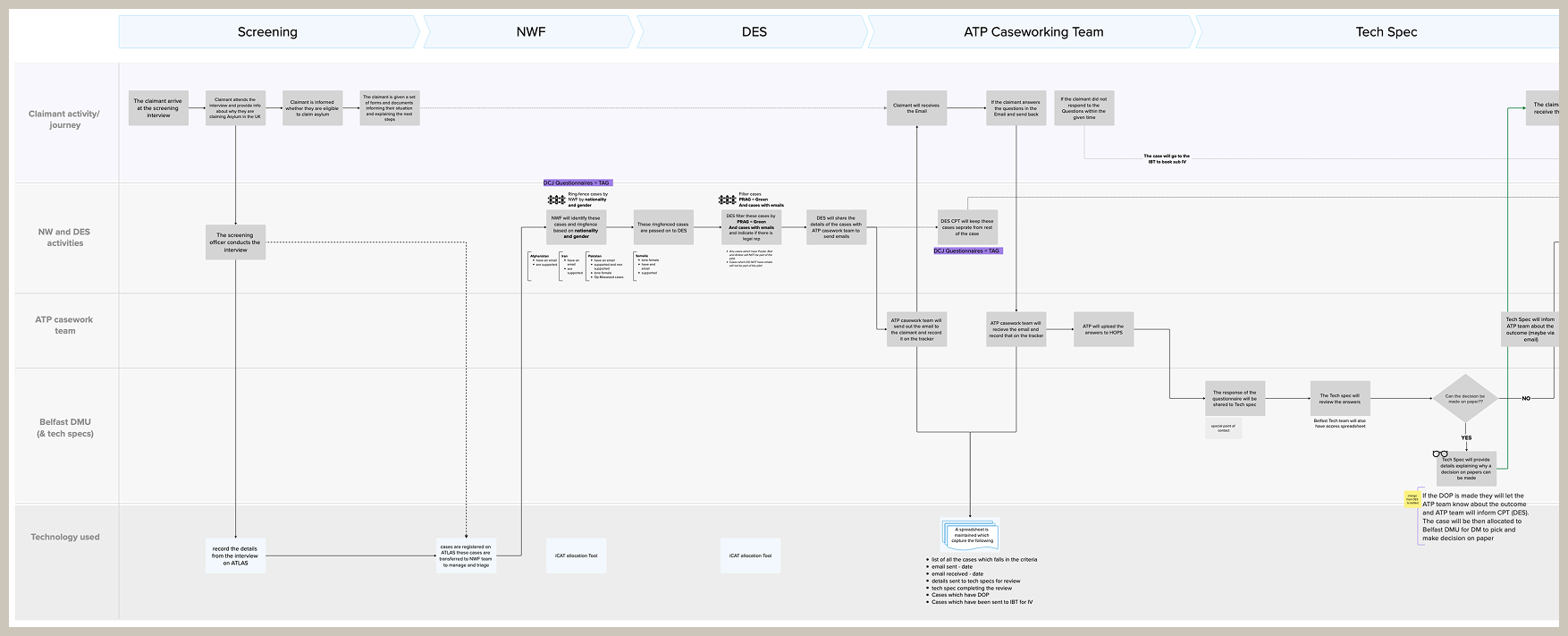This screenshot has width=1568, height=636.
Task: Click first iCAT allocation Tool box under NWF
Action: click(576, 555)
